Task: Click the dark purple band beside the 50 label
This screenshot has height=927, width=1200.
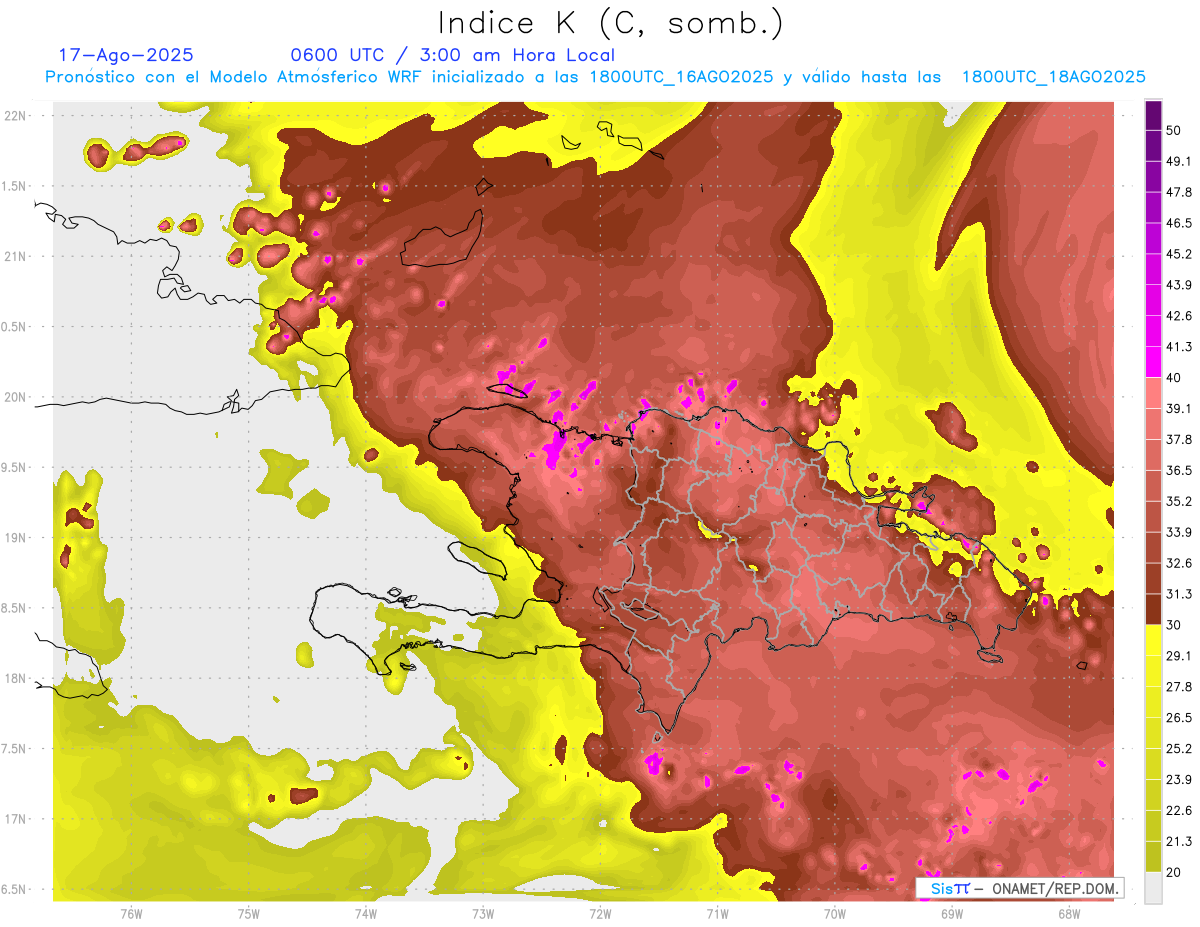Action: tap(1153, 116)
